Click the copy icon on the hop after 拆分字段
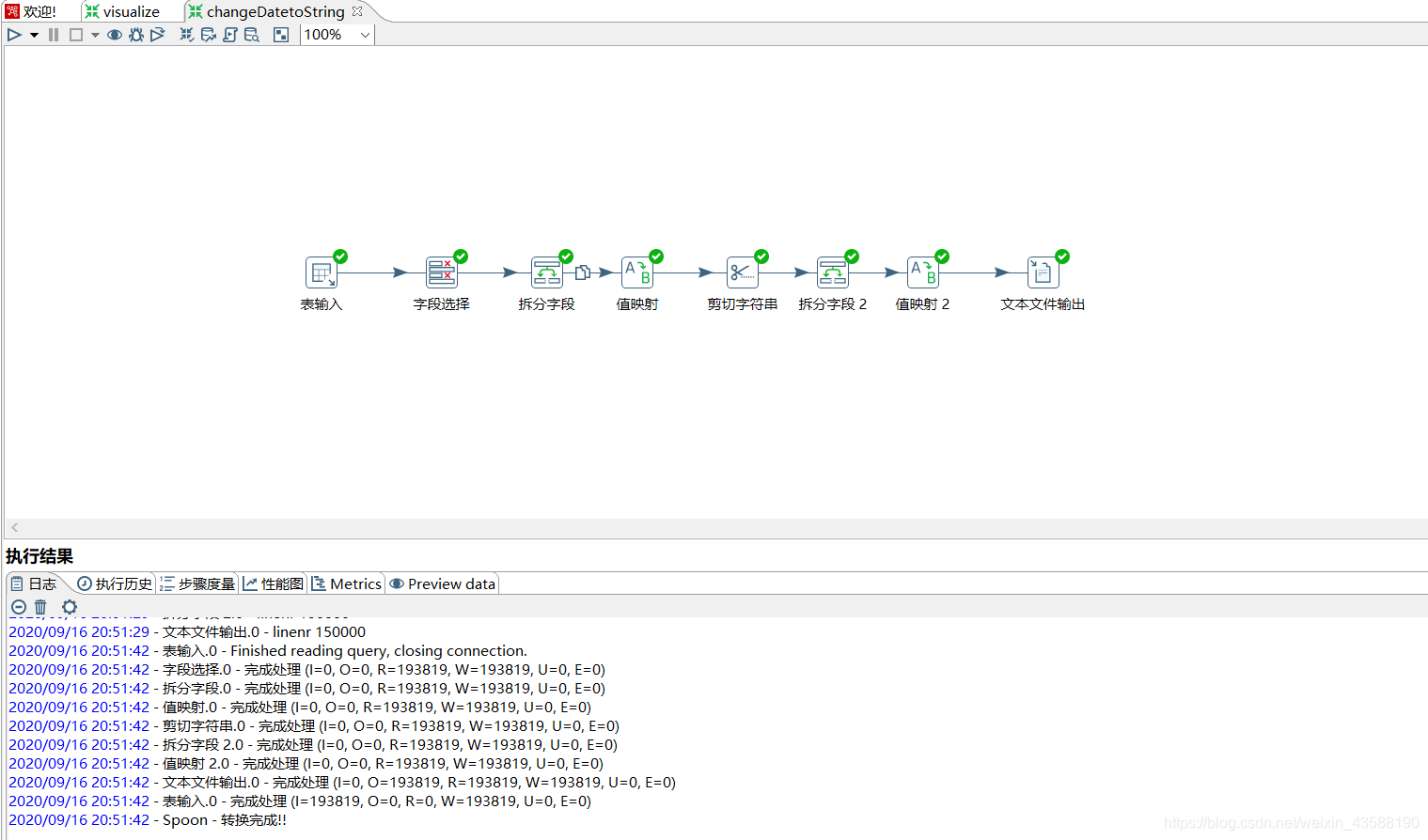 coord(583,272)
